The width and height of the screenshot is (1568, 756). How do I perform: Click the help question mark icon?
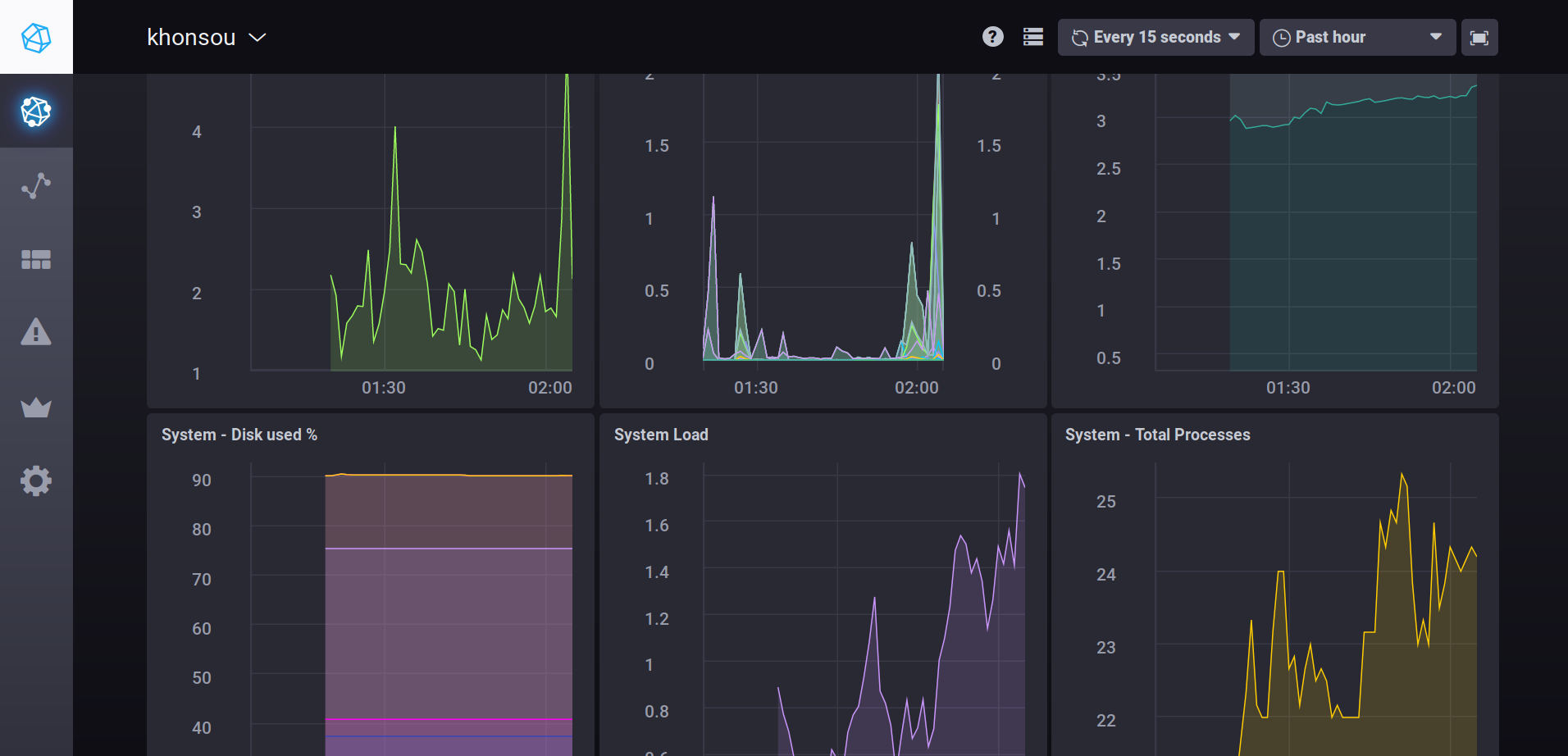click(992, 37)
